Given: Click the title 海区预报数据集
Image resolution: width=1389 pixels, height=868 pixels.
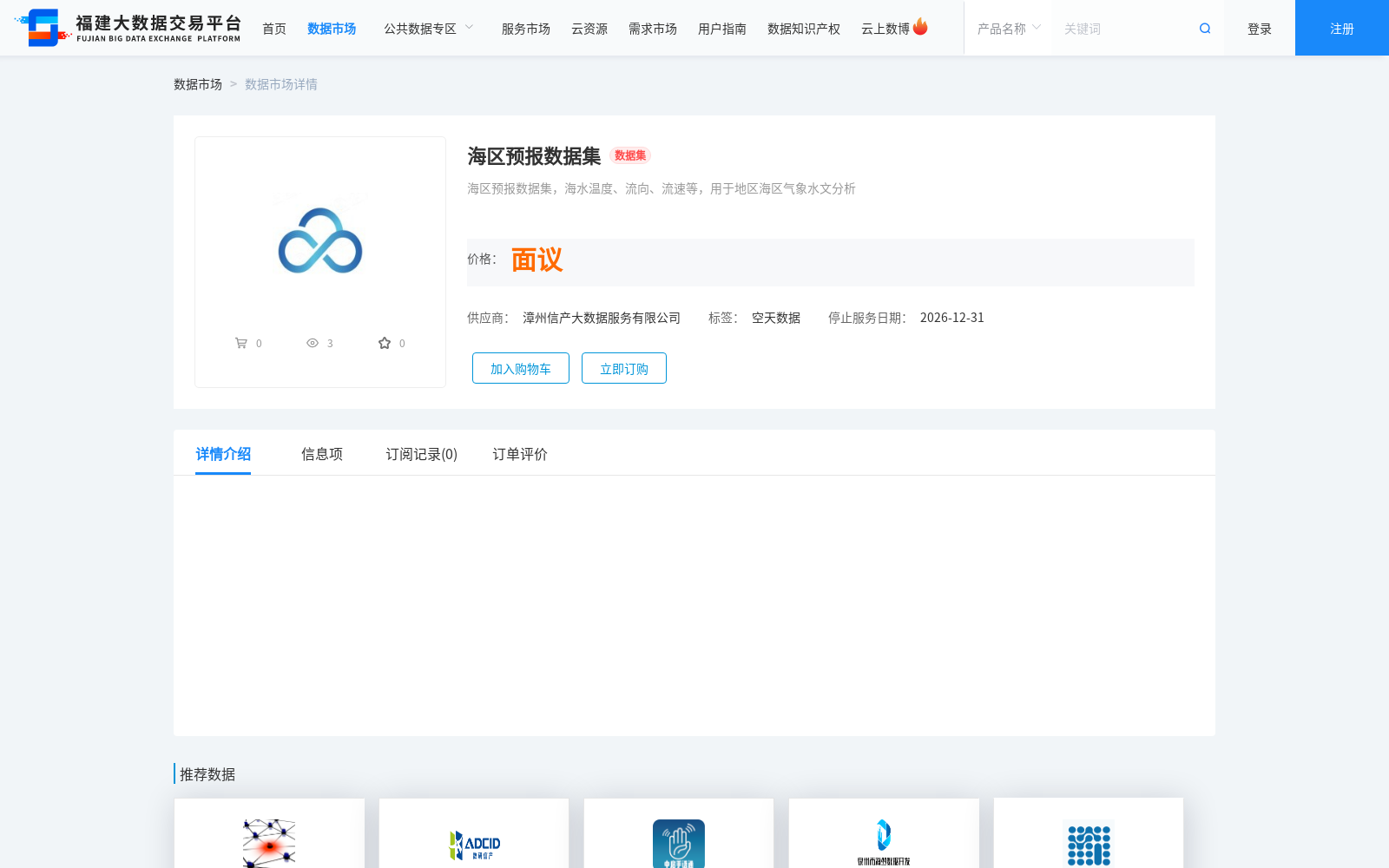Looking at the screenshot, I should click(534, 156).
